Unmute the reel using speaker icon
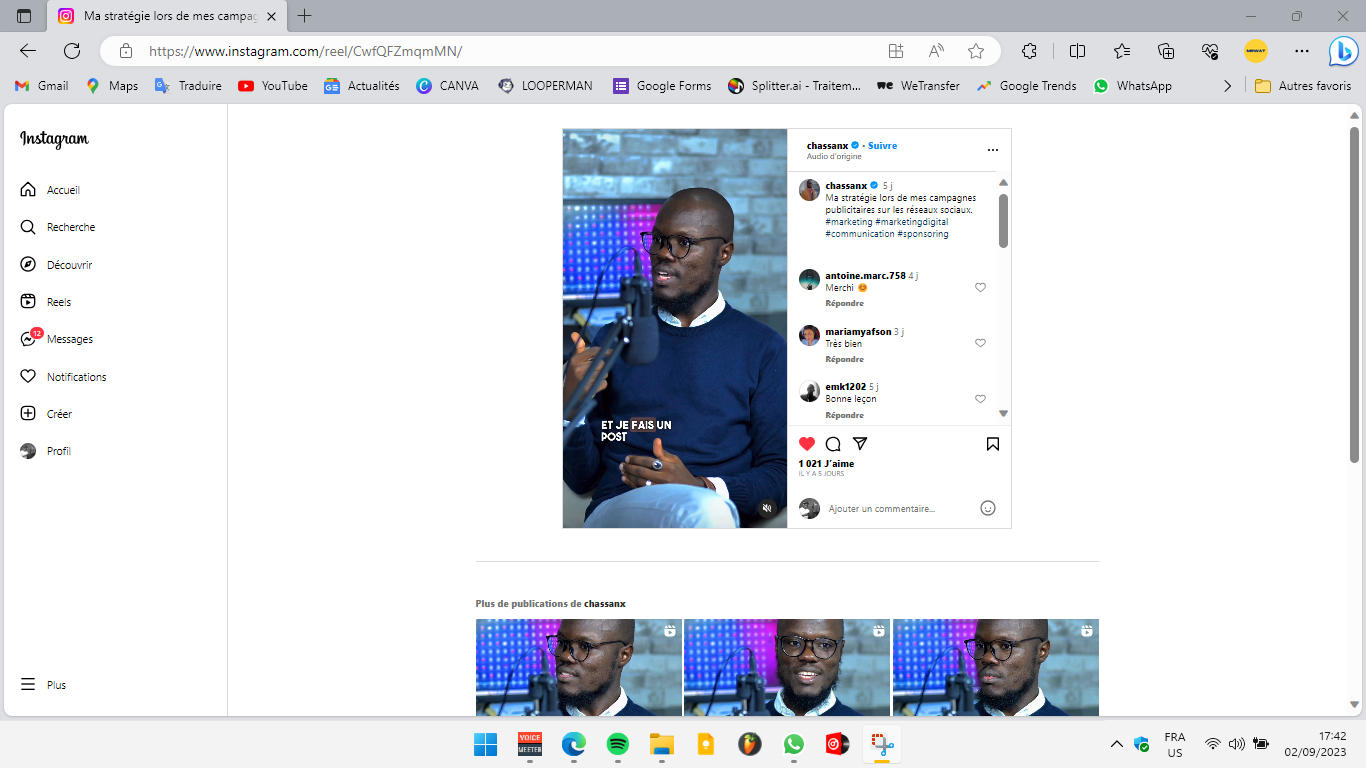Viewport: 1366px width, 768px height. coord(767,508)
